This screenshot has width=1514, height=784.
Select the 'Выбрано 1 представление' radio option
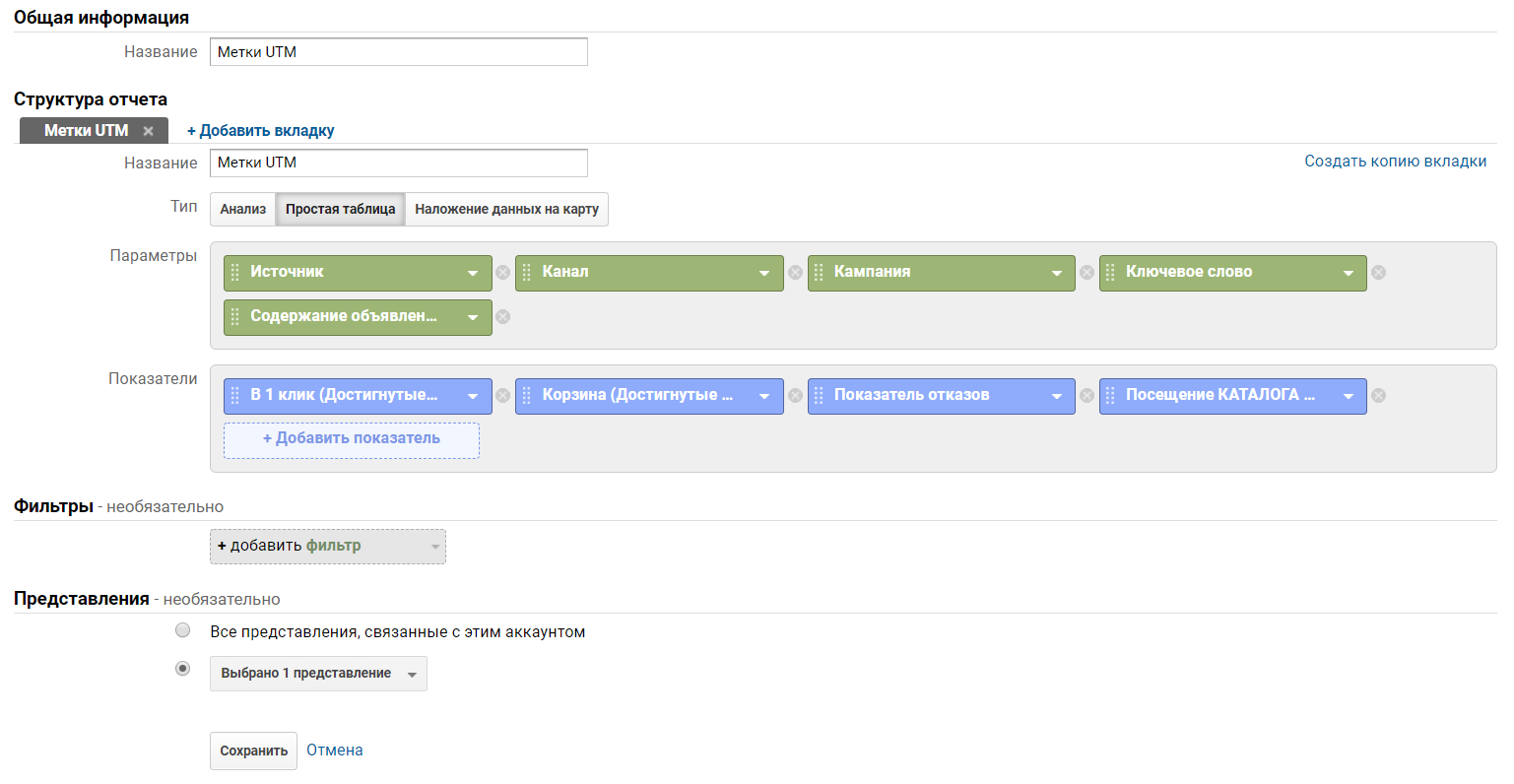pyautogui.click(x=182, y=669)
